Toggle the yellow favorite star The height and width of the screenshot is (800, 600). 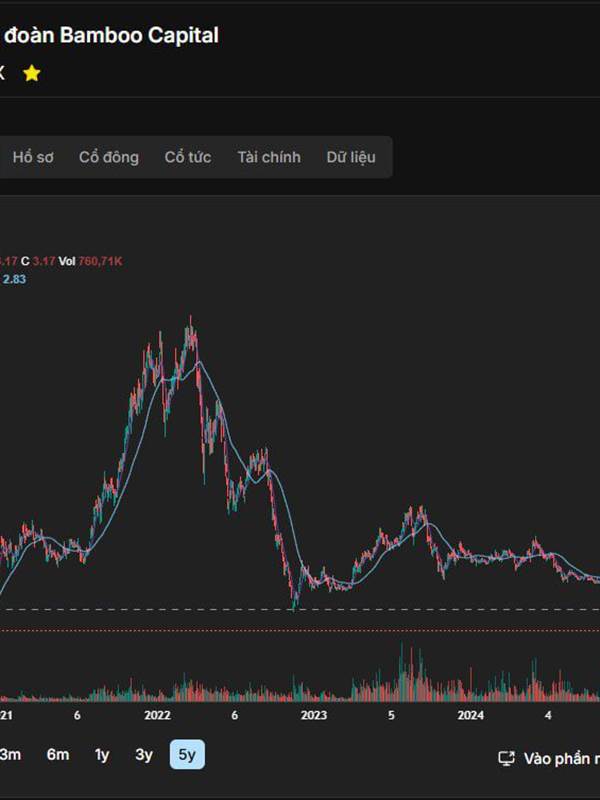tap(32, 73)
